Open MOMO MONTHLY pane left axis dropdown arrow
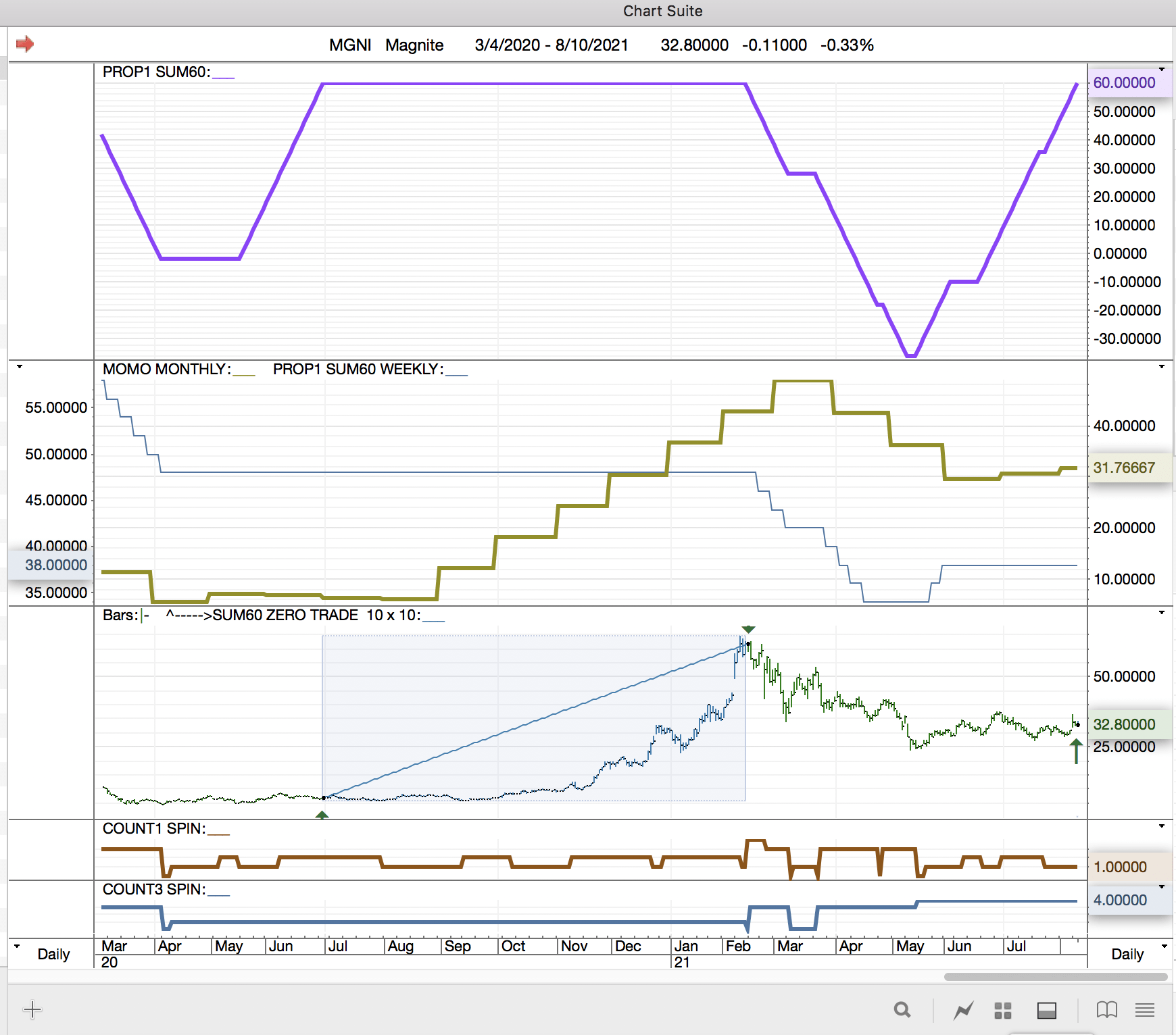The height and width of the screenshot is (1035, 1176). (x=20, y=367)
